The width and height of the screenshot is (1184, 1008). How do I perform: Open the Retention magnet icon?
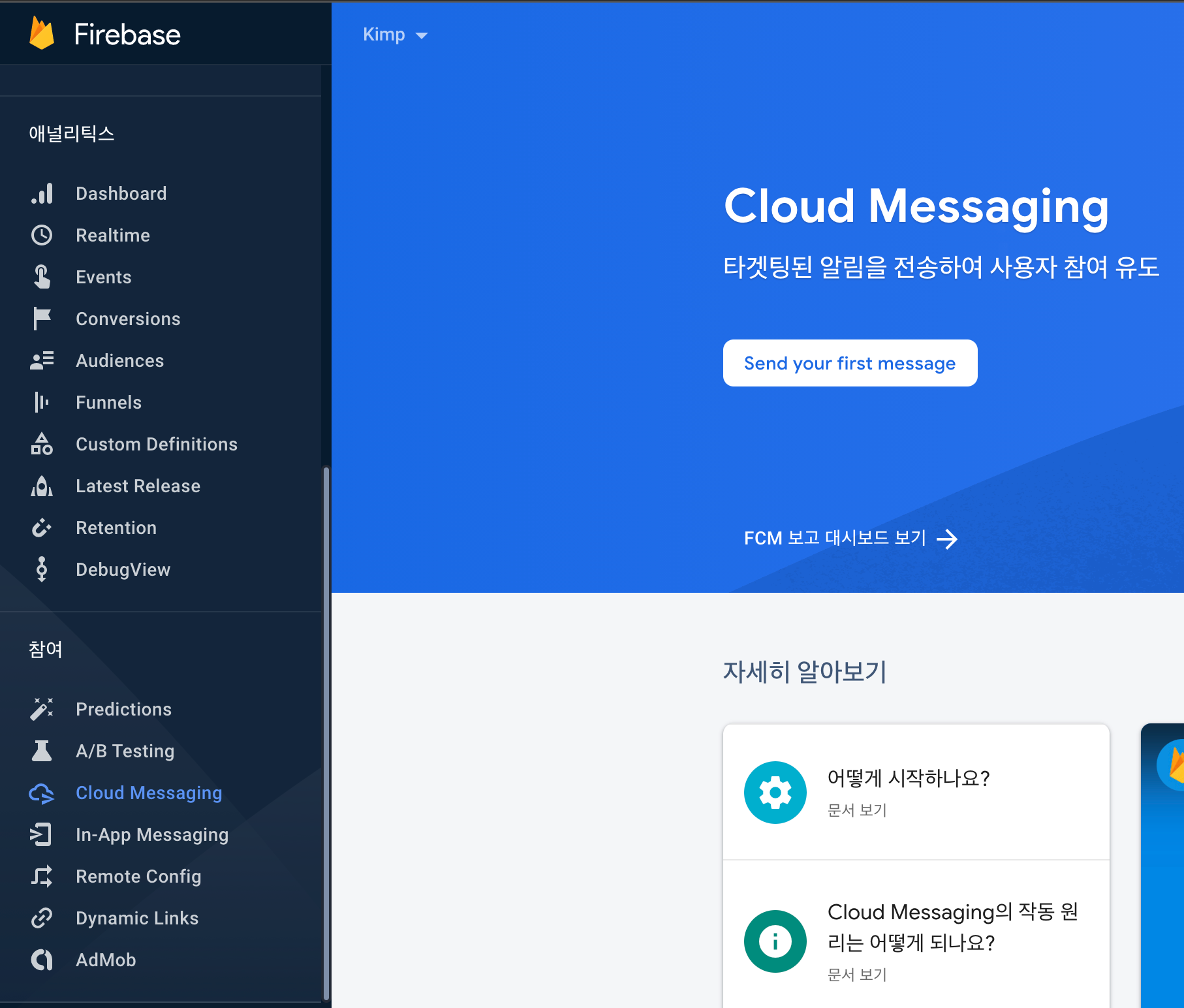coord(42,528)
